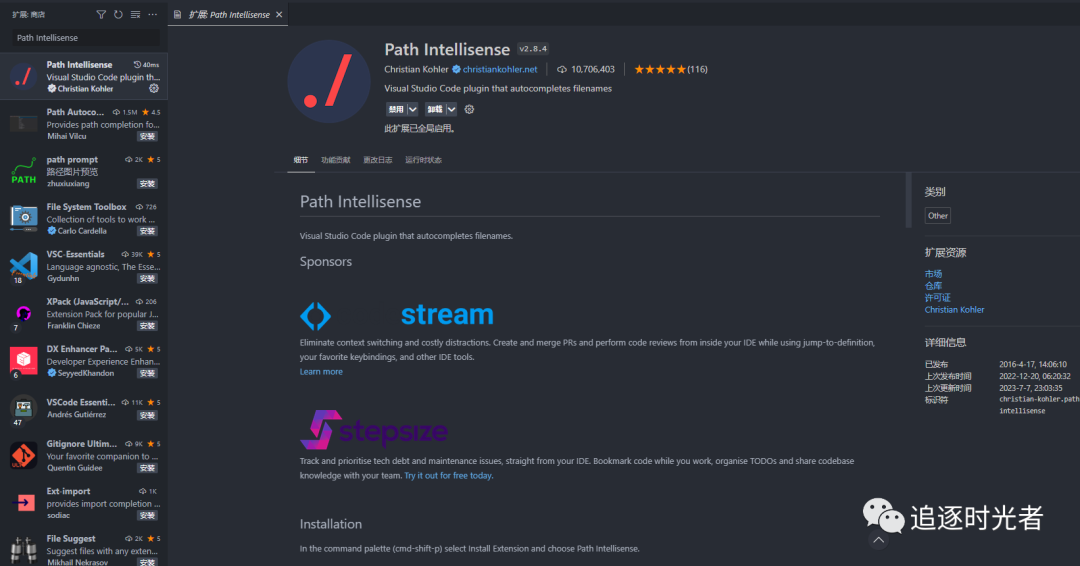Clear extension search results icon
The height and width of the screenshot is (566, 1080).
coord(136,14)
